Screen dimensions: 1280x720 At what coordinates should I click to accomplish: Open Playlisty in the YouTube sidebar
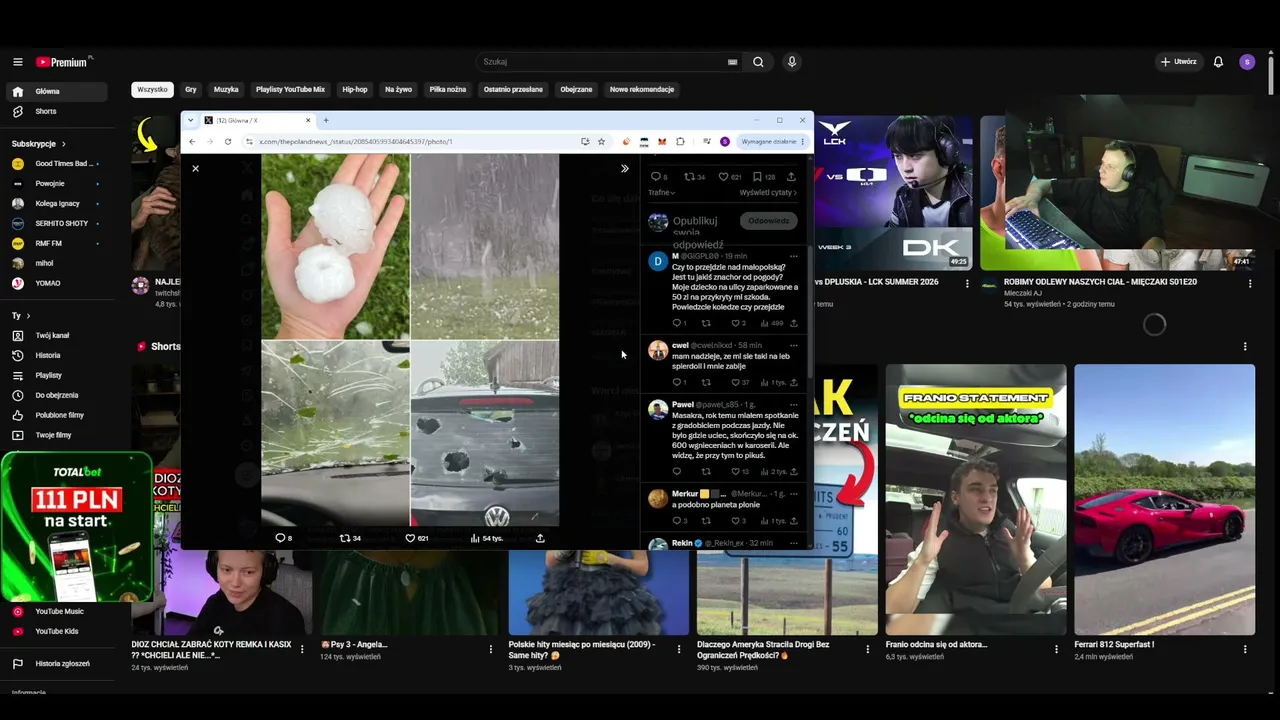point(56,375)
